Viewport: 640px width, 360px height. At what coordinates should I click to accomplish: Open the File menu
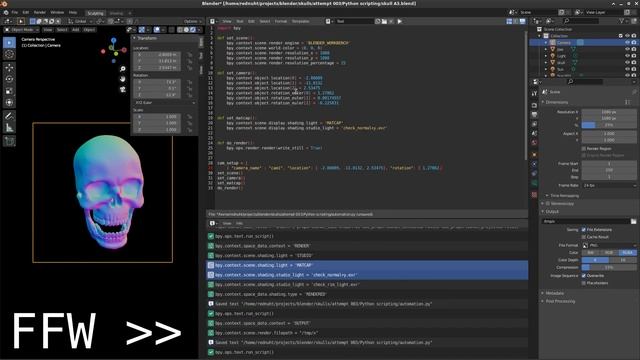tap(15, 13)
